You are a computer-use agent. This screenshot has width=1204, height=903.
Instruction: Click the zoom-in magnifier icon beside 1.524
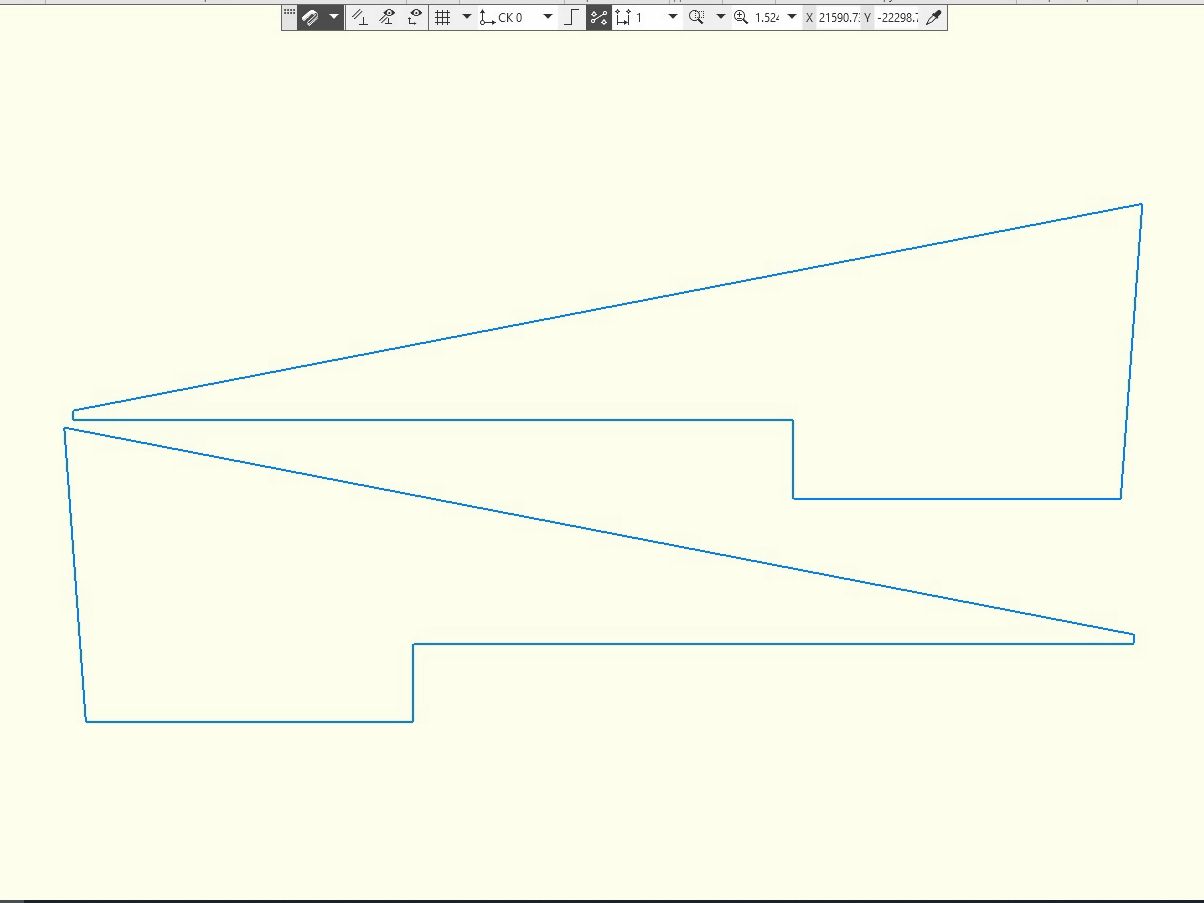pyautogui.click(x=741, y=18)
